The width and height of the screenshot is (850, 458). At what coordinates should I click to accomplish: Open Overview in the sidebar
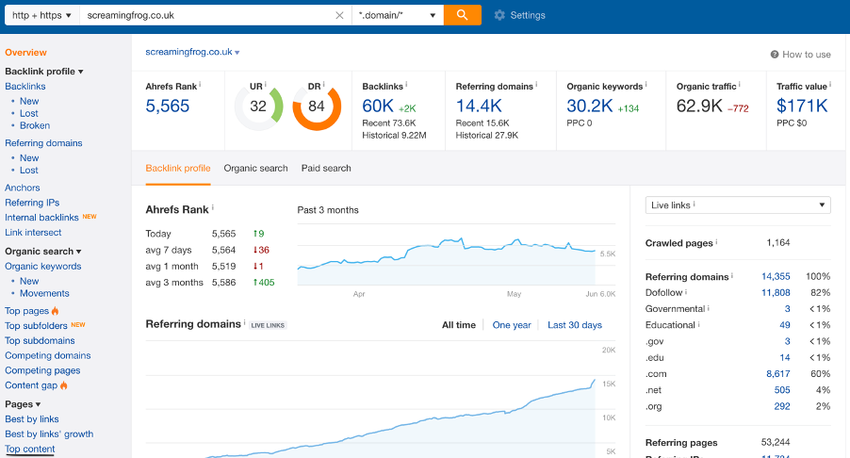tap(25, 52)
